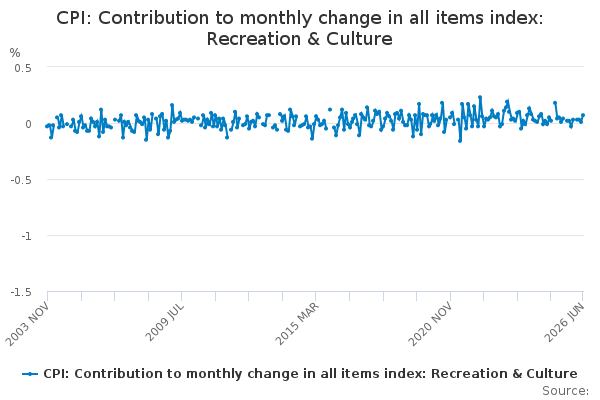Click the -1 y-axis value label
Image resolution: width=600 pixels, height=400 pixels.
[x=26, y=236]
